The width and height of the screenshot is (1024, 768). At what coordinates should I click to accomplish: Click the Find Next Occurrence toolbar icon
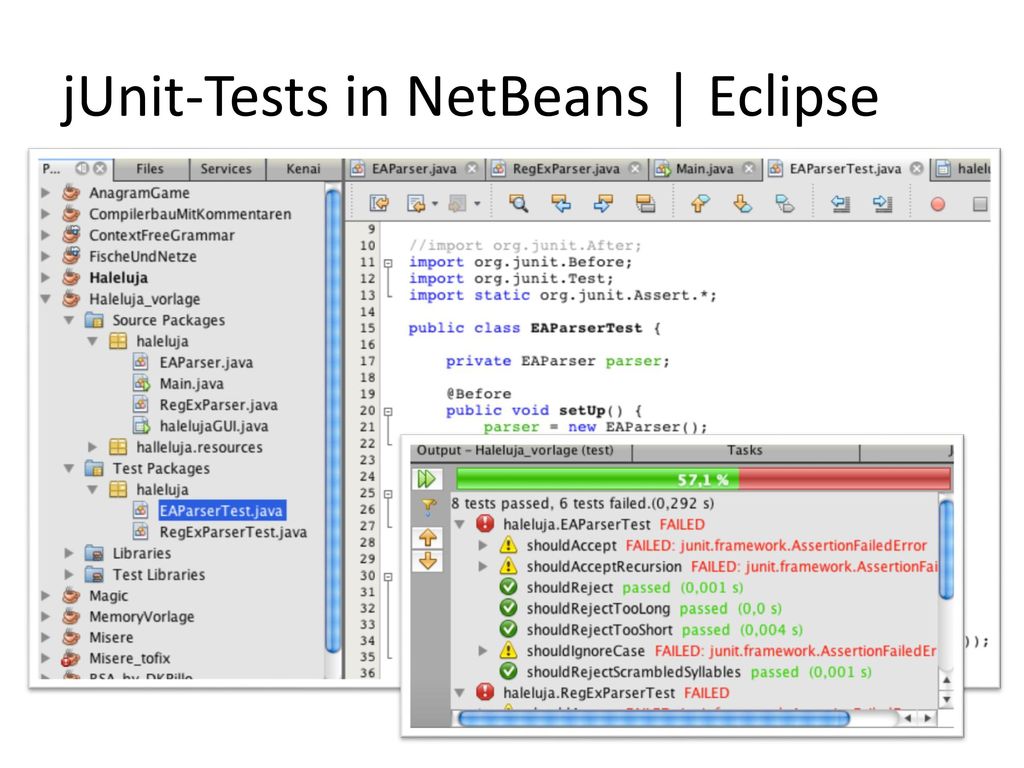click(x=603, y=204)
